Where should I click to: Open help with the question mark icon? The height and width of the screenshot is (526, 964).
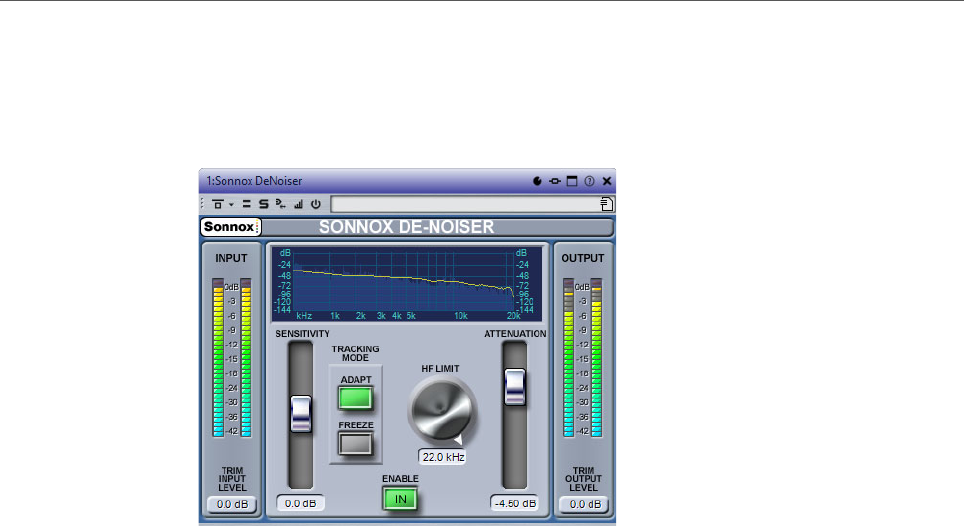click(589, 181)
